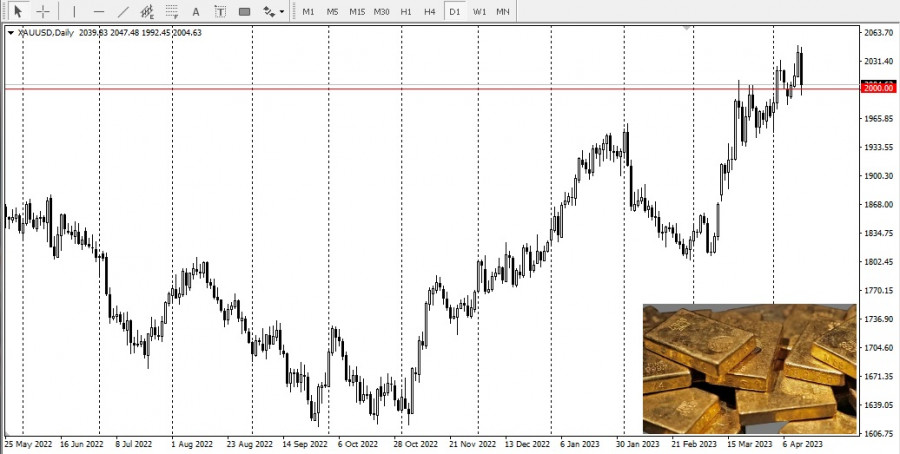Click the 14 Sep 2022 date label
The image size is (900, 454).
(305, 444)
